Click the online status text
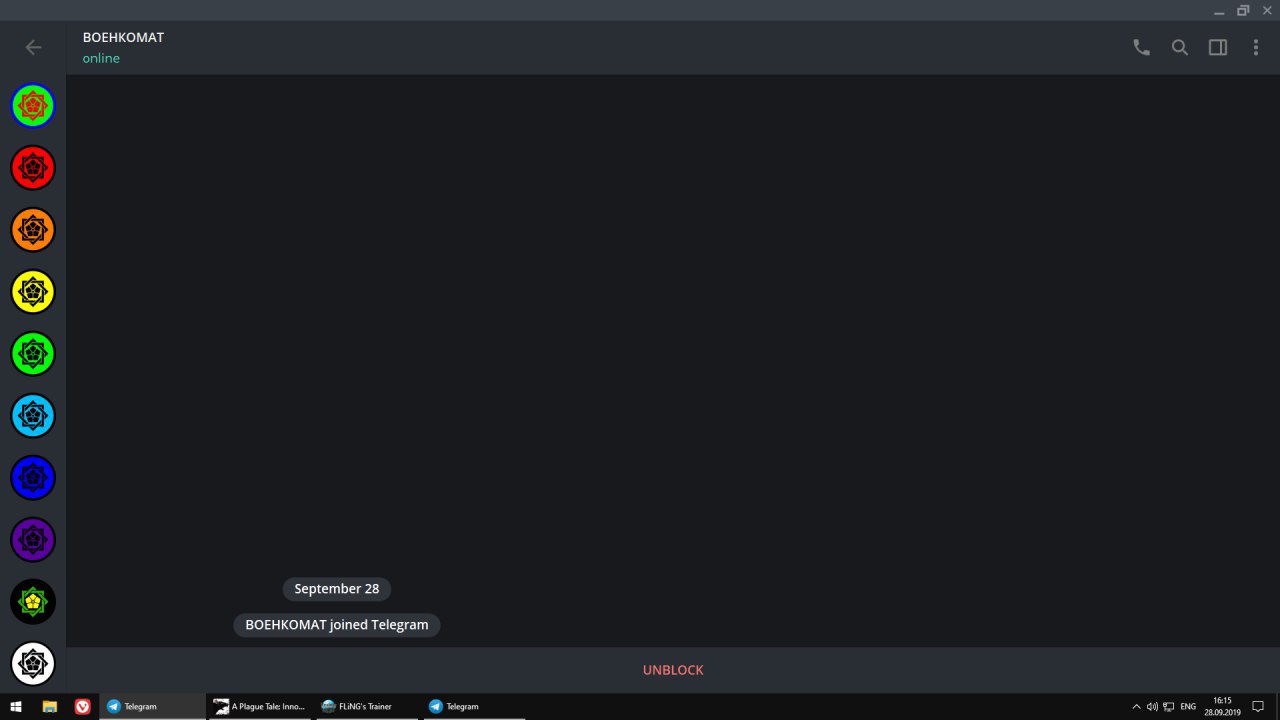 (101, 58)
